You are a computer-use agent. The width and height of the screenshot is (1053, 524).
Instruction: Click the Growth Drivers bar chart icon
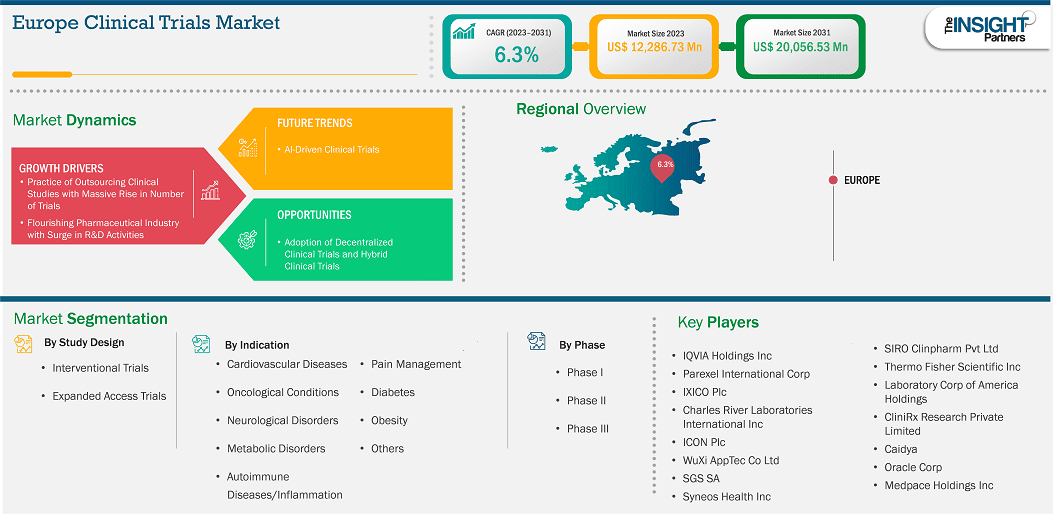[x=211, y=191]
